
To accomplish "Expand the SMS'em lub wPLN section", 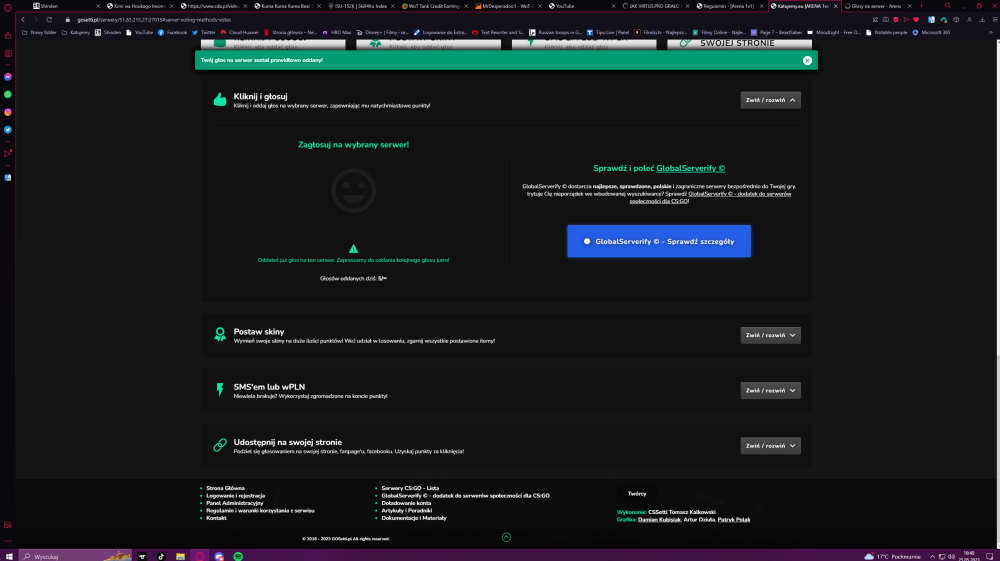I will pos(770,391).
